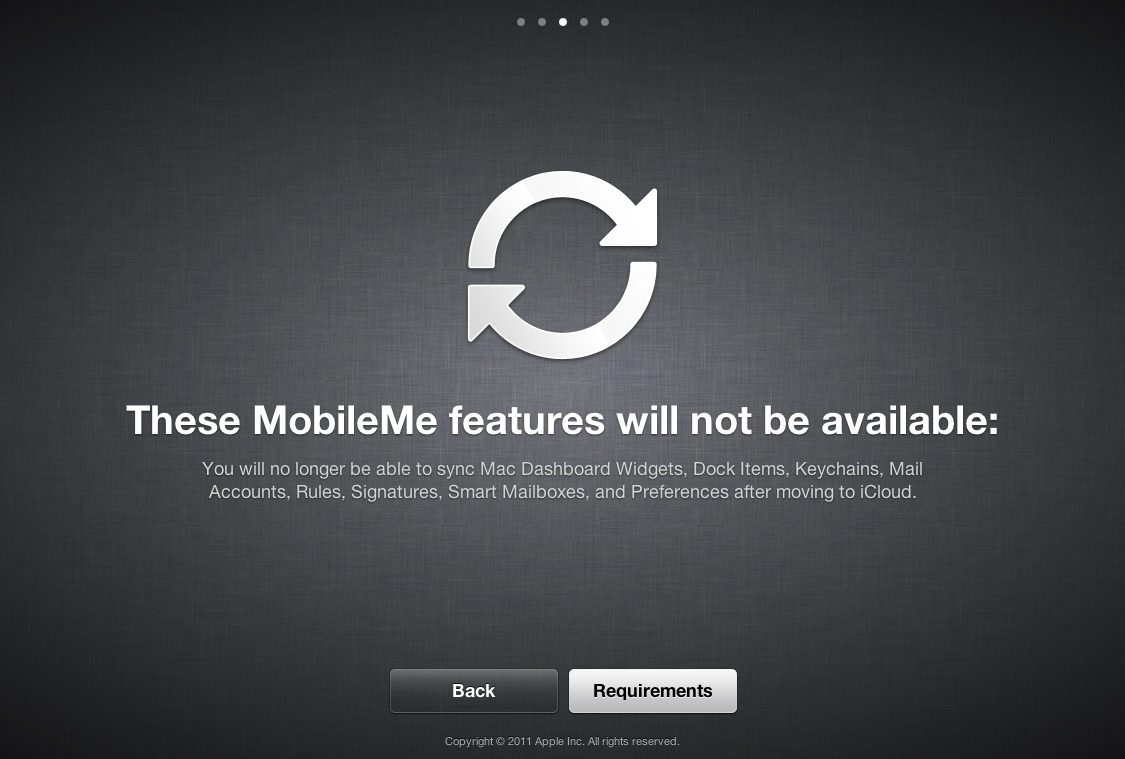The width and height of the screenshot is (1125, 759).
Task: Select the highlighted third page dot
Action: [563, 22]
